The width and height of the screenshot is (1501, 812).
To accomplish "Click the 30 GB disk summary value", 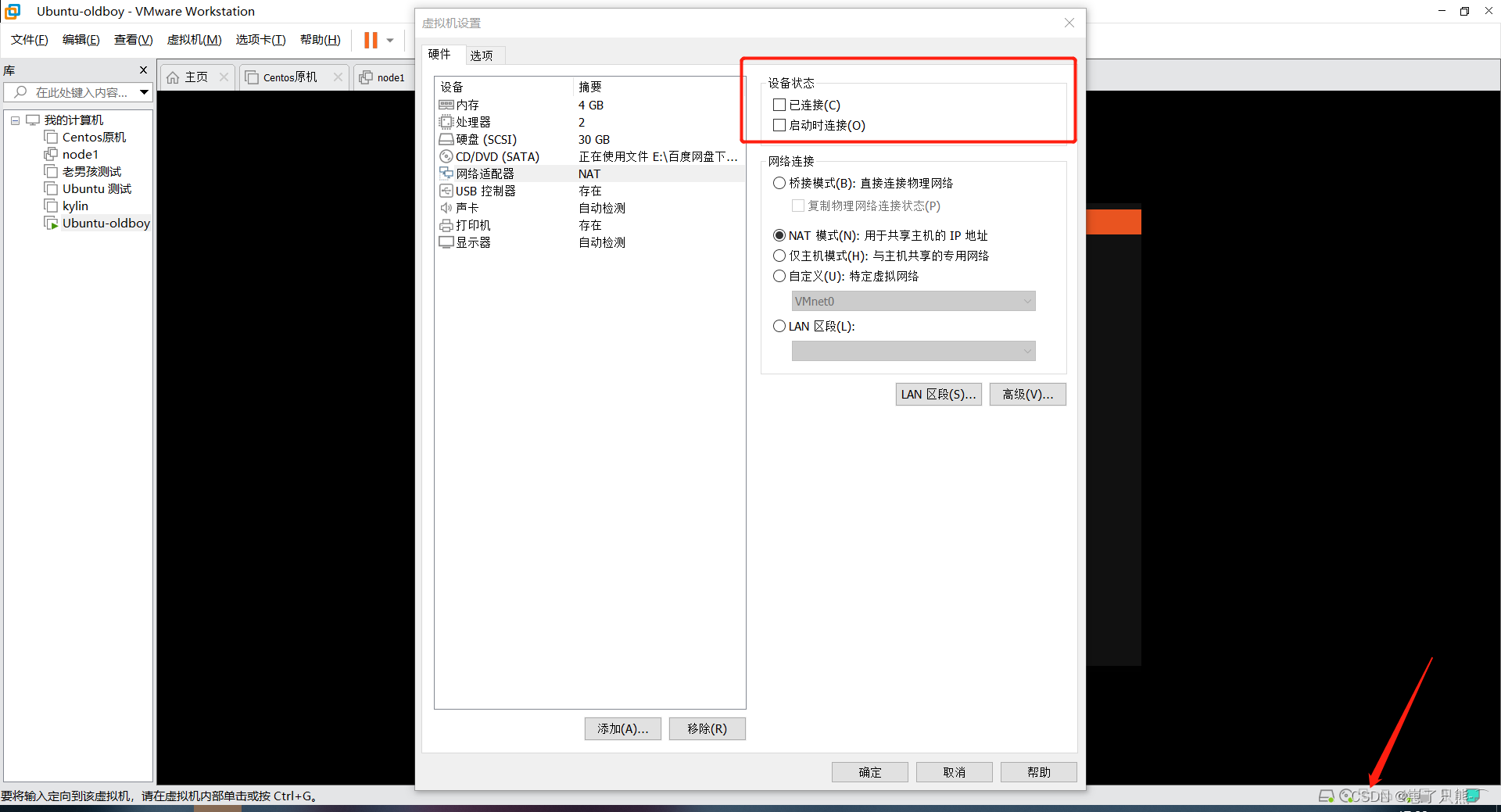I will (x=594, y=139).
